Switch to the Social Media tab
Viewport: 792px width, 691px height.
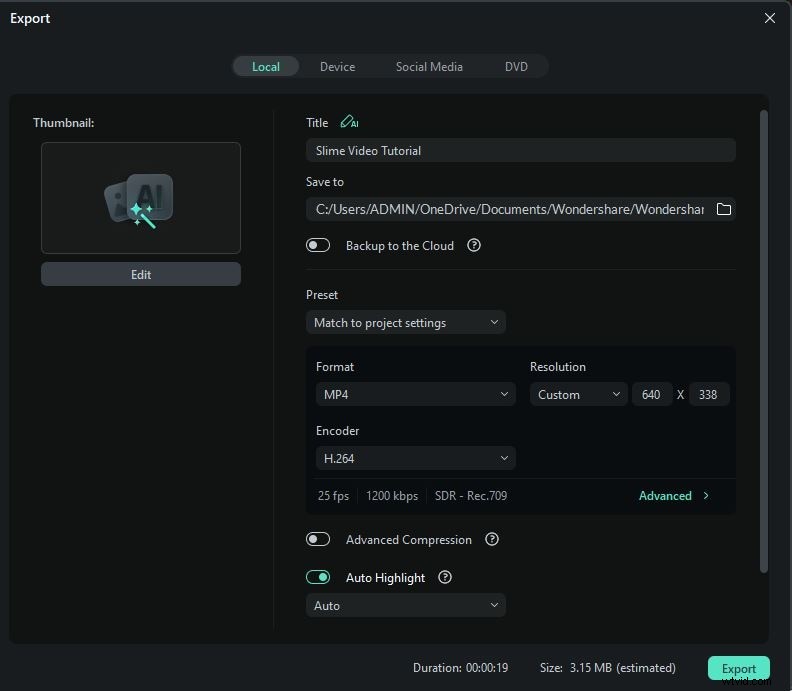429,67
